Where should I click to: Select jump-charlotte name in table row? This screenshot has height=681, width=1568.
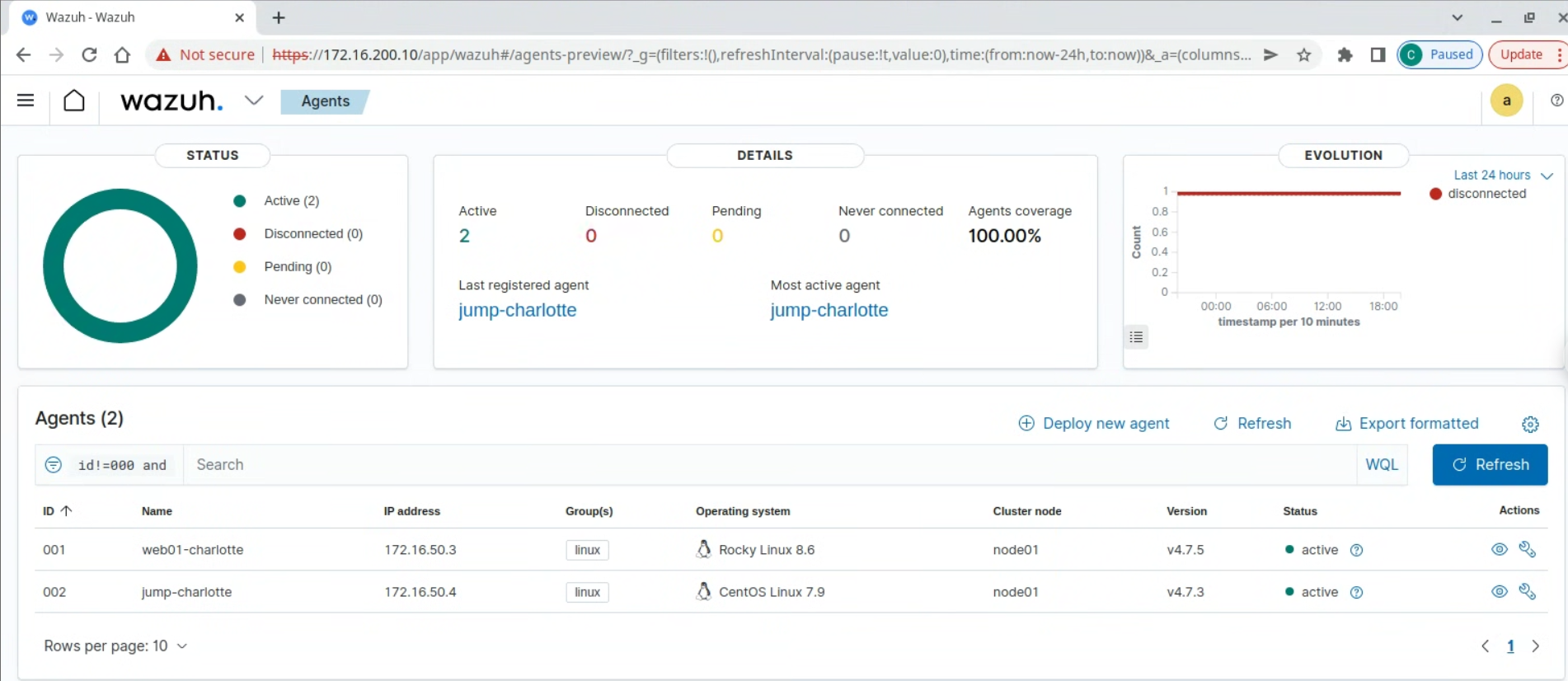pyautogui.click(x=186, y=592)
